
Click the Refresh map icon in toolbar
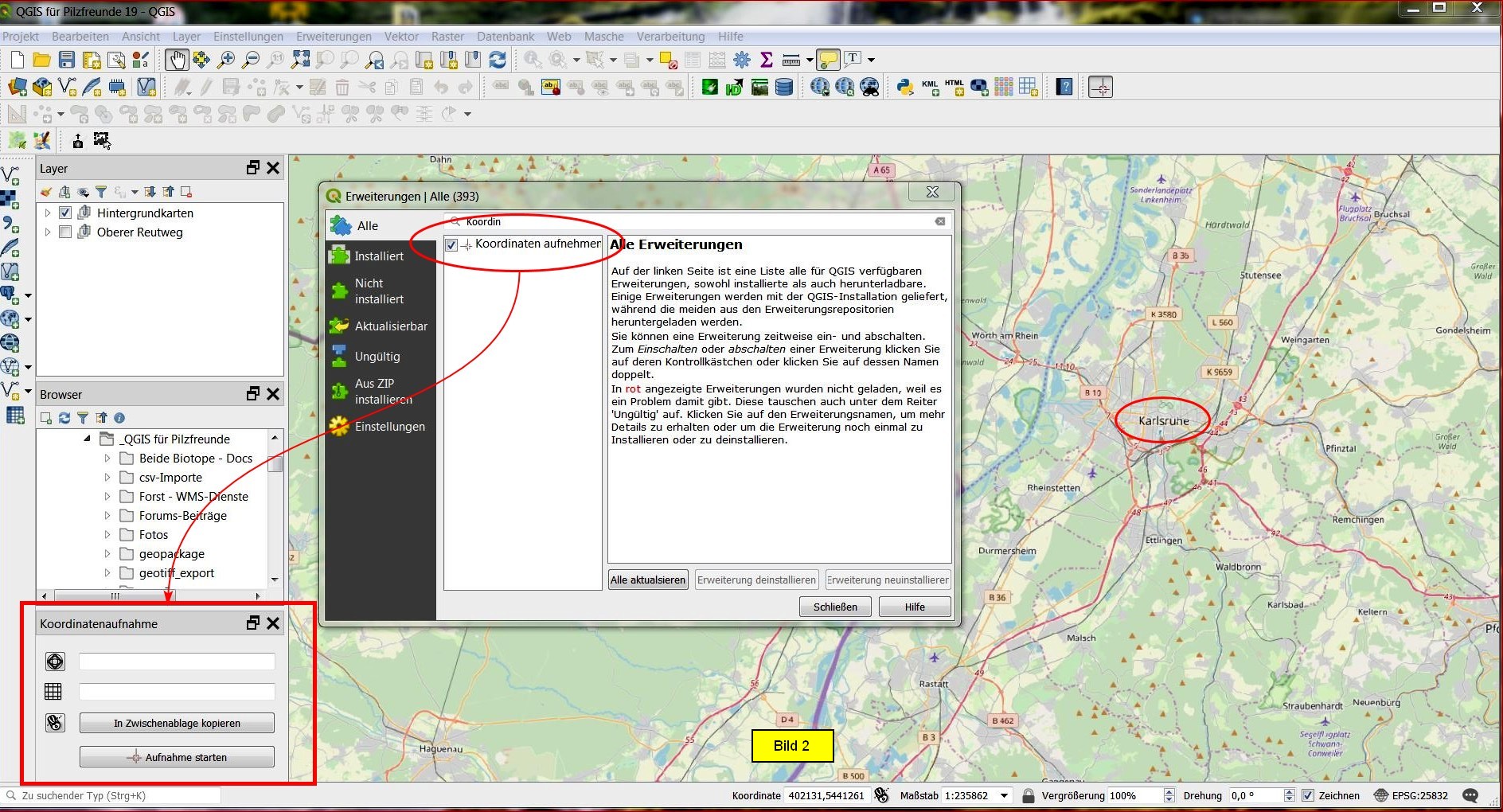[498, 60]
